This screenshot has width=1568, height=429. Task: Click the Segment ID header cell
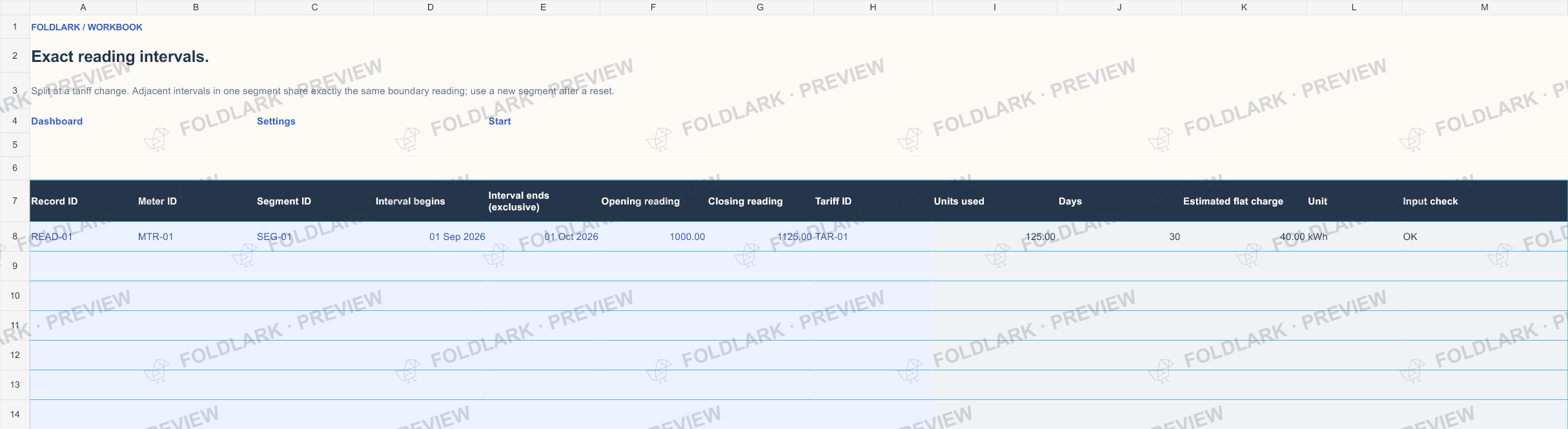pos(315,201)
